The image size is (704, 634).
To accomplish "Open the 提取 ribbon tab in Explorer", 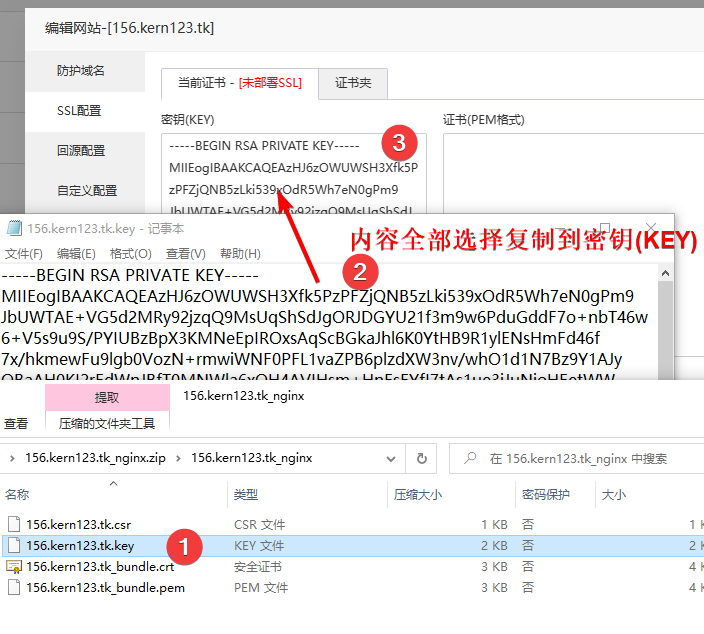I will click(107, 397).
